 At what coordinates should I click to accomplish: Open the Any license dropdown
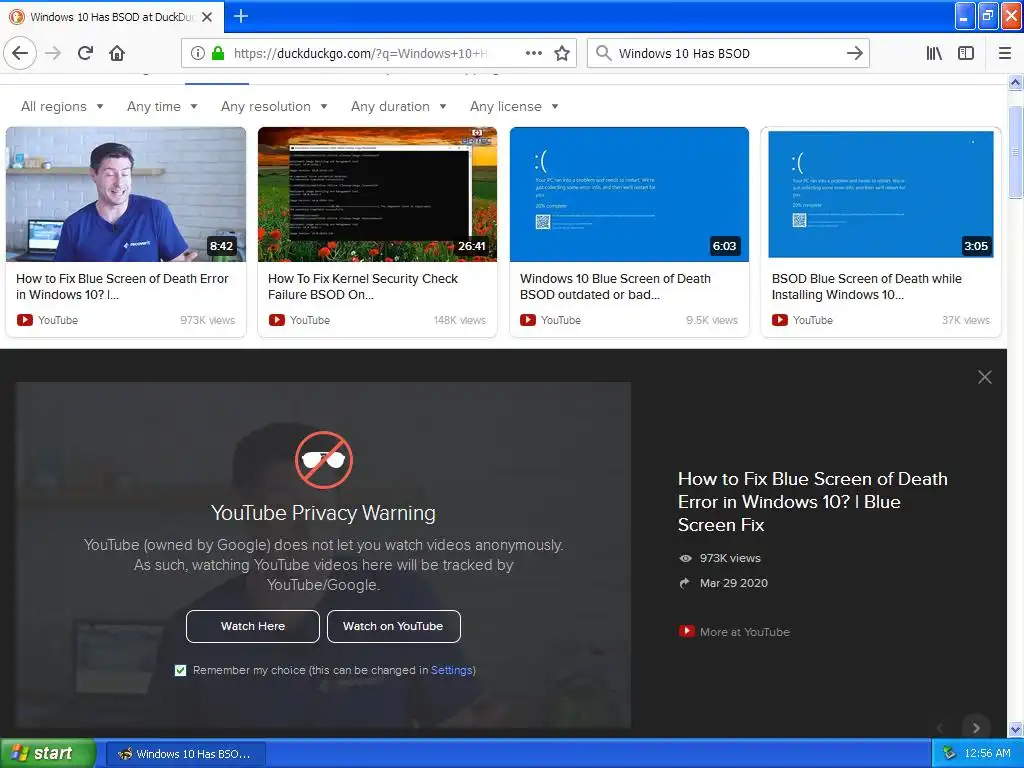(x=514, y=106)
